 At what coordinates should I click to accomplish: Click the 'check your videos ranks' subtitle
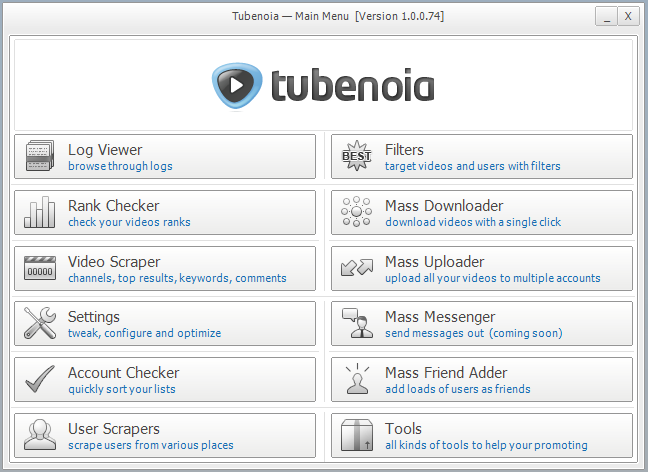(x=129, y=222)
